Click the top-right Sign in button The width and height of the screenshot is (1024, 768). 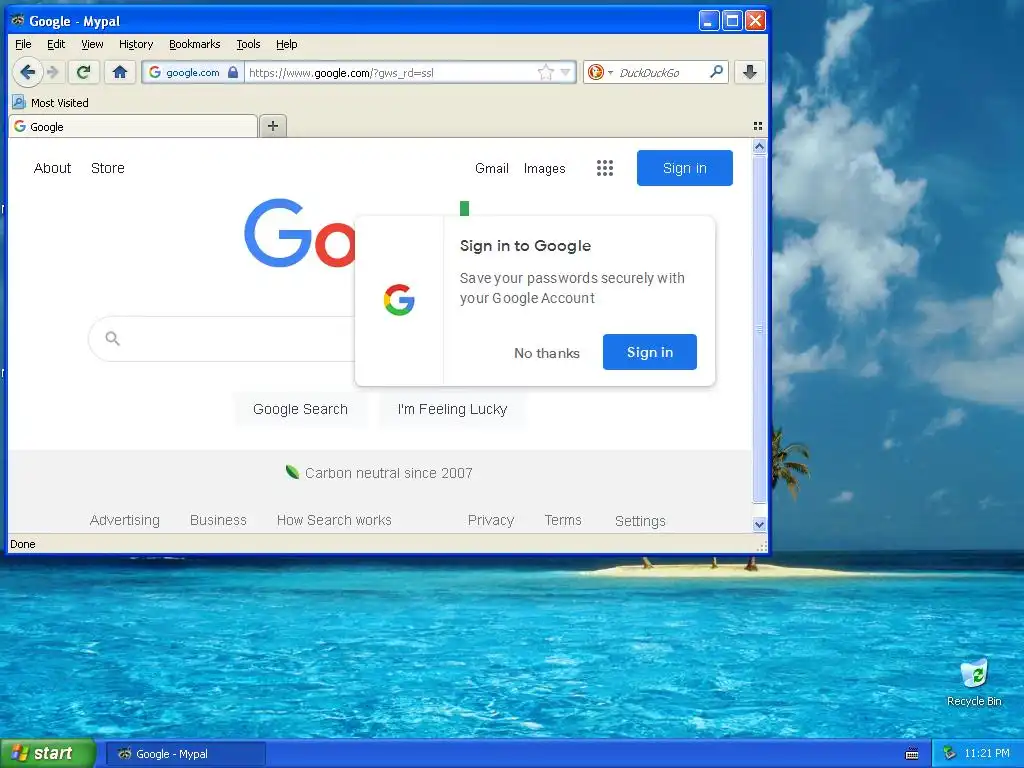(684, 168)
